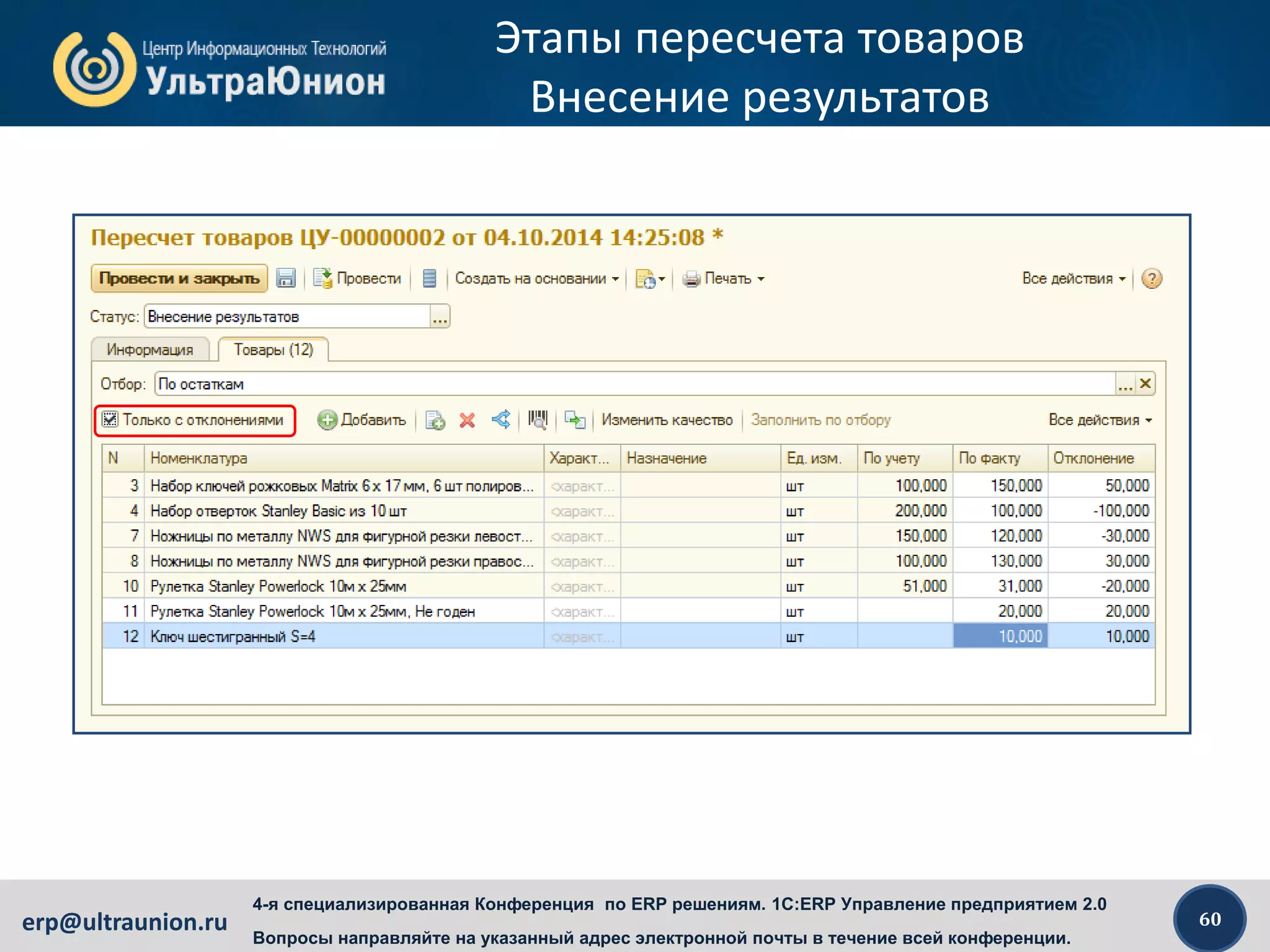Sort by Номенклатура column header
The height and width of the screenshot is (952, 1270).
point(344,458)
